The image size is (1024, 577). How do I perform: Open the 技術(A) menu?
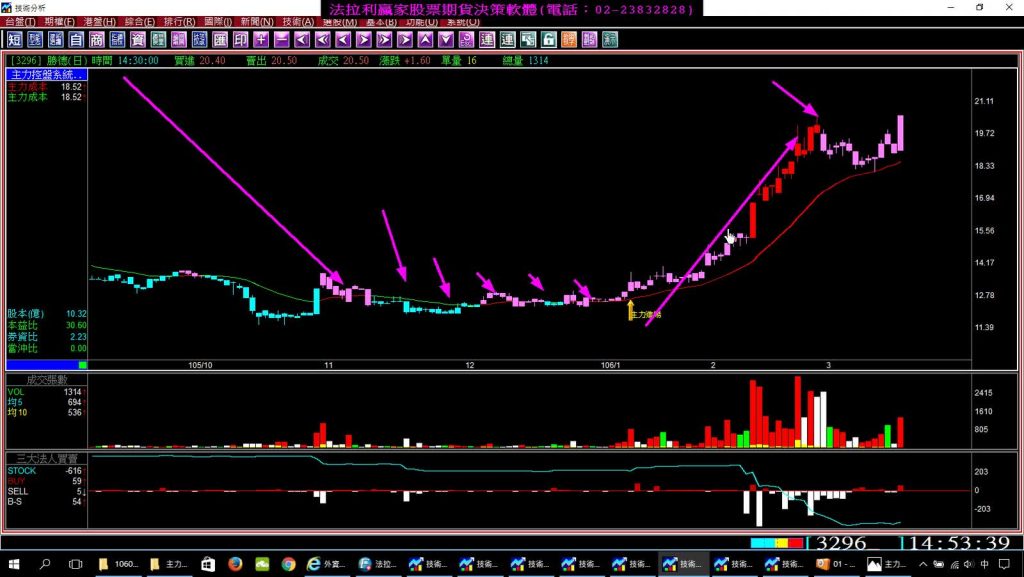(x=296, y=21)
